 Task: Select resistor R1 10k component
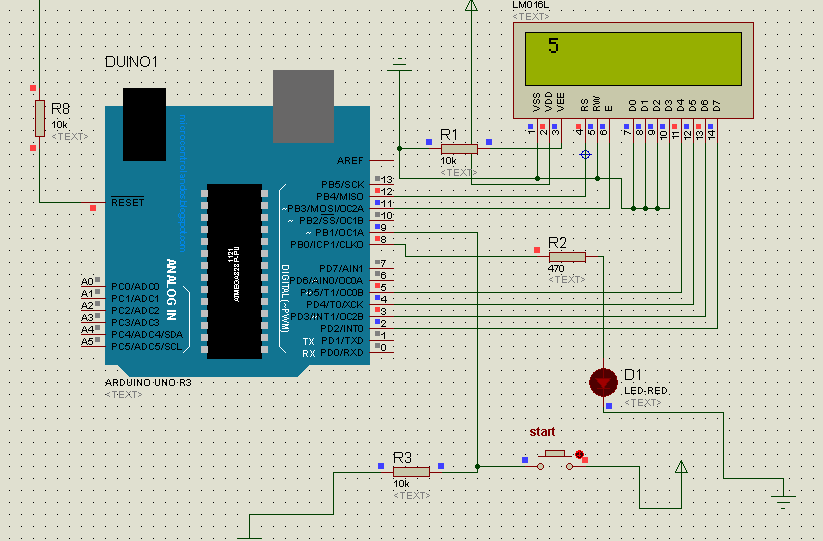[459, 149]
